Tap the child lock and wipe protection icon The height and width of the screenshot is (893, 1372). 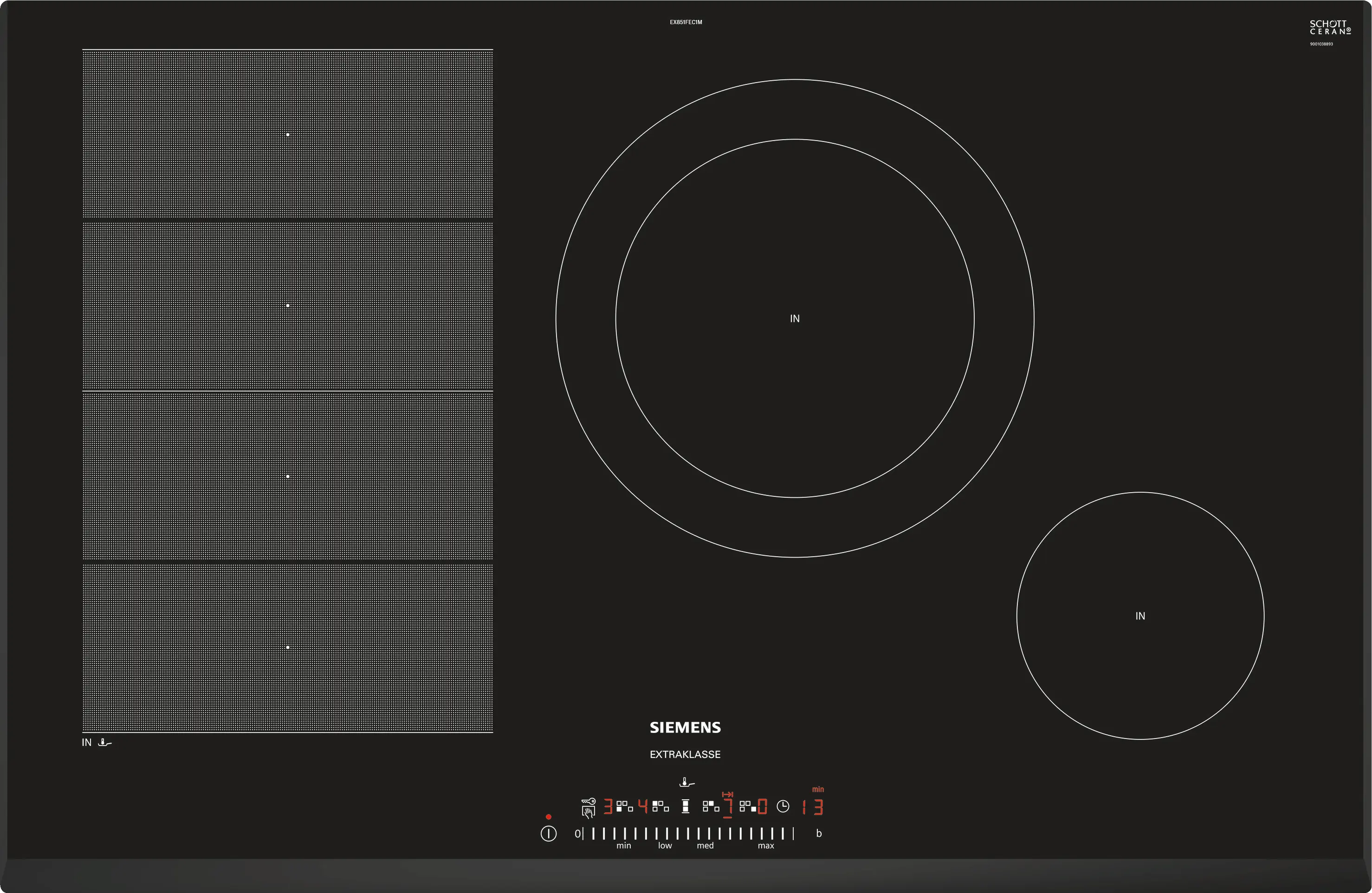588,807
